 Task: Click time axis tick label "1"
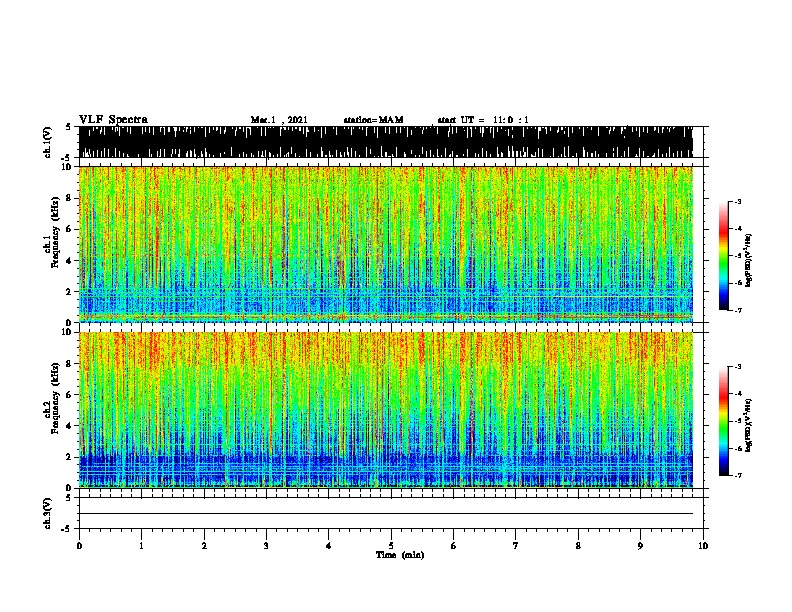click(141, 546)
